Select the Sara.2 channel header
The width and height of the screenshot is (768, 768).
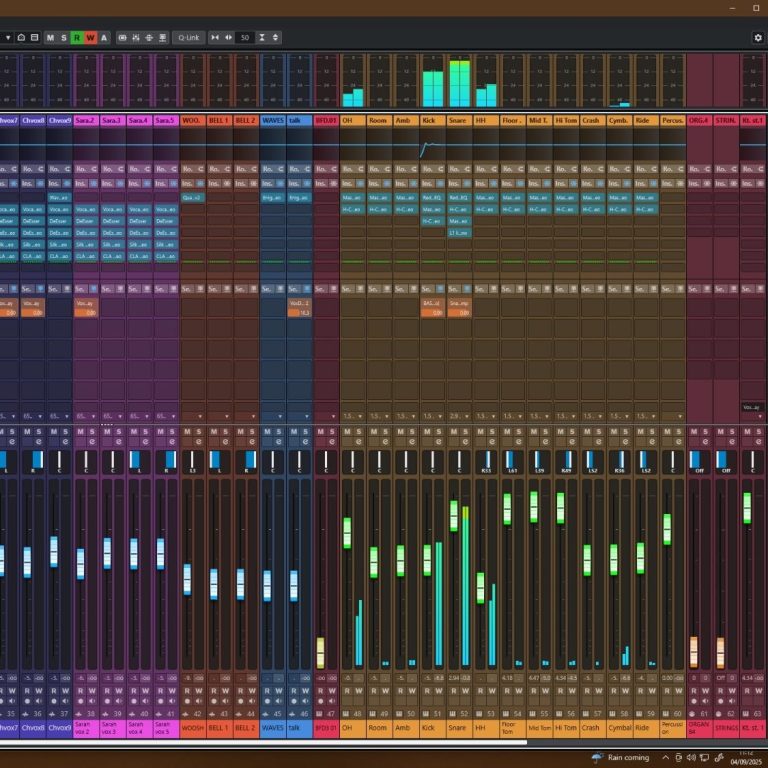point(85,120)
